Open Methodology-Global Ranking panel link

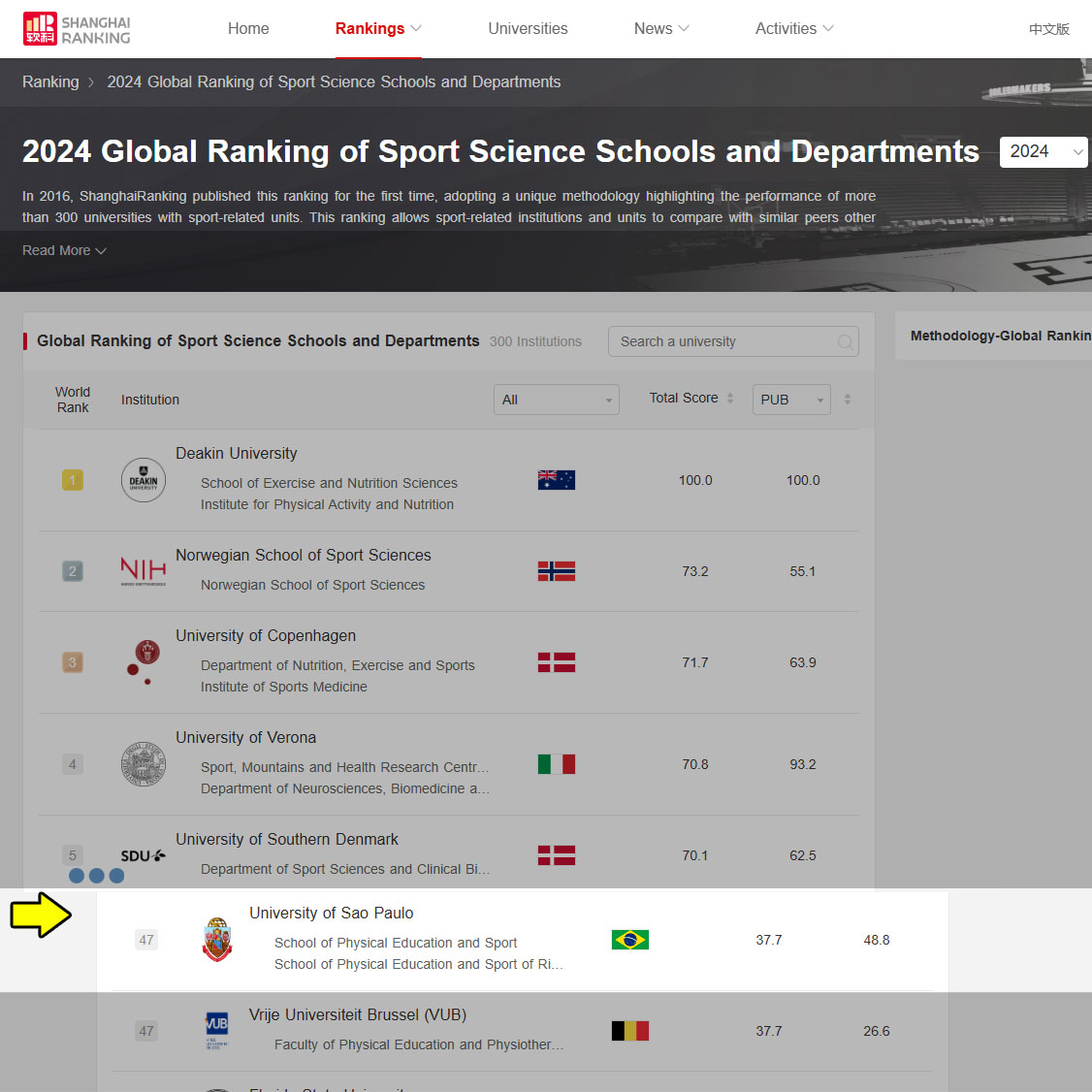[x=1000, y=336]
